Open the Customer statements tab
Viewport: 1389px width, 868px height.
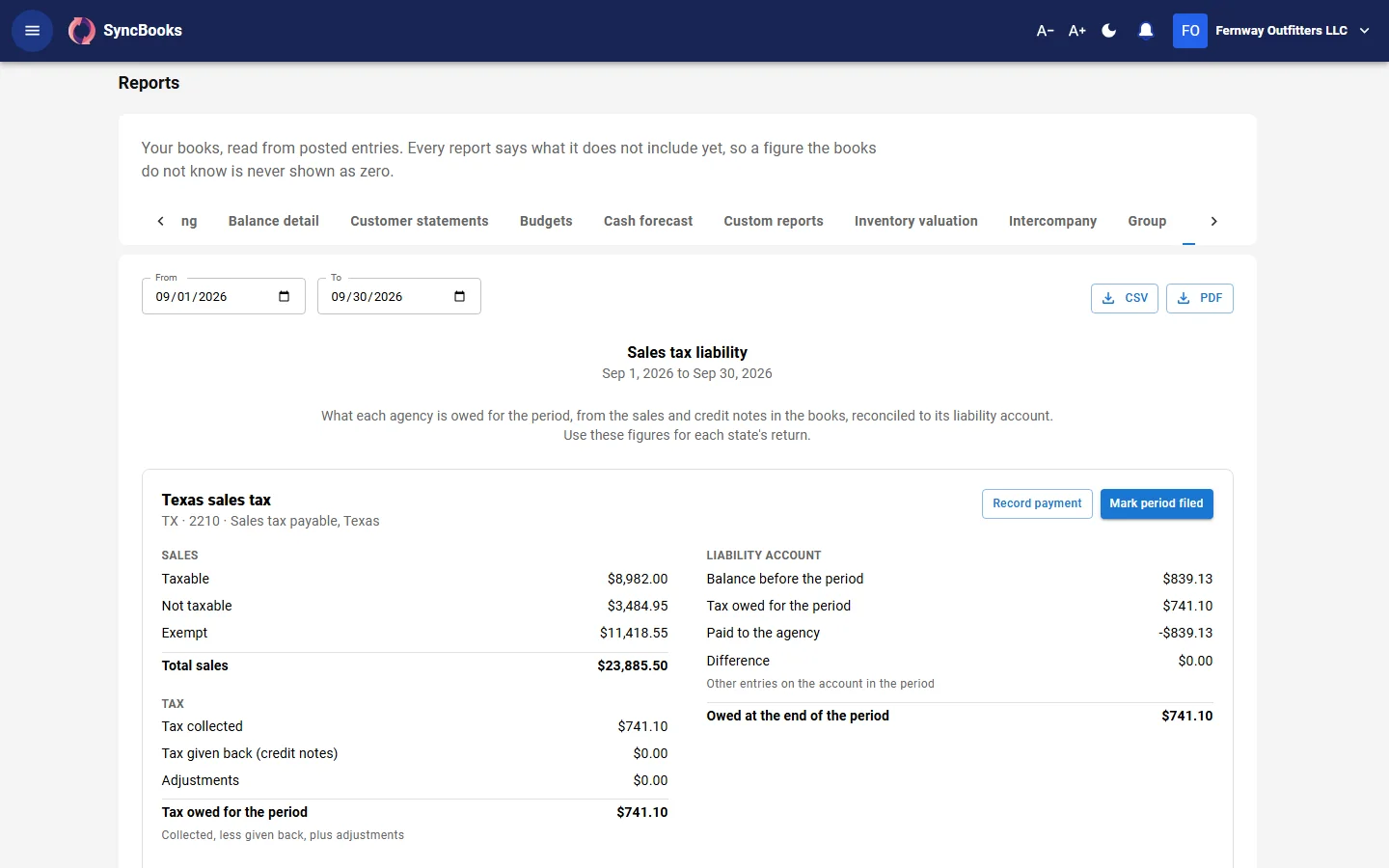tap(420, 221)
